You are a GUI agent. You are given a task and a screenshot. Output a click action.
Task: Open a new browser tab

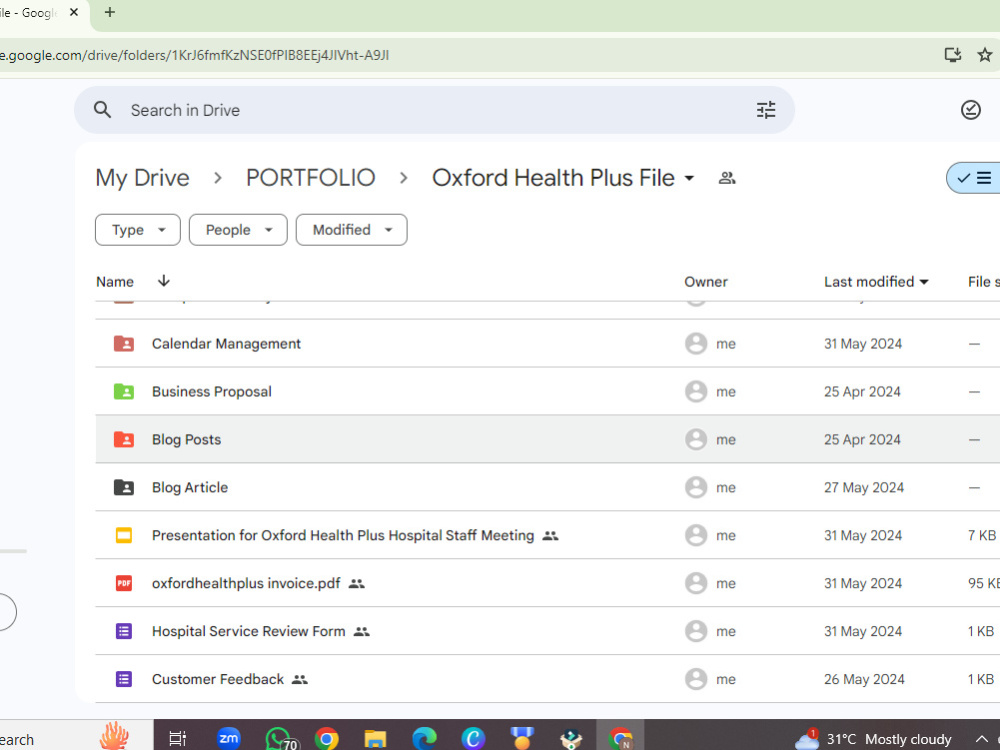pyautogui.click(x=110, y=12)
